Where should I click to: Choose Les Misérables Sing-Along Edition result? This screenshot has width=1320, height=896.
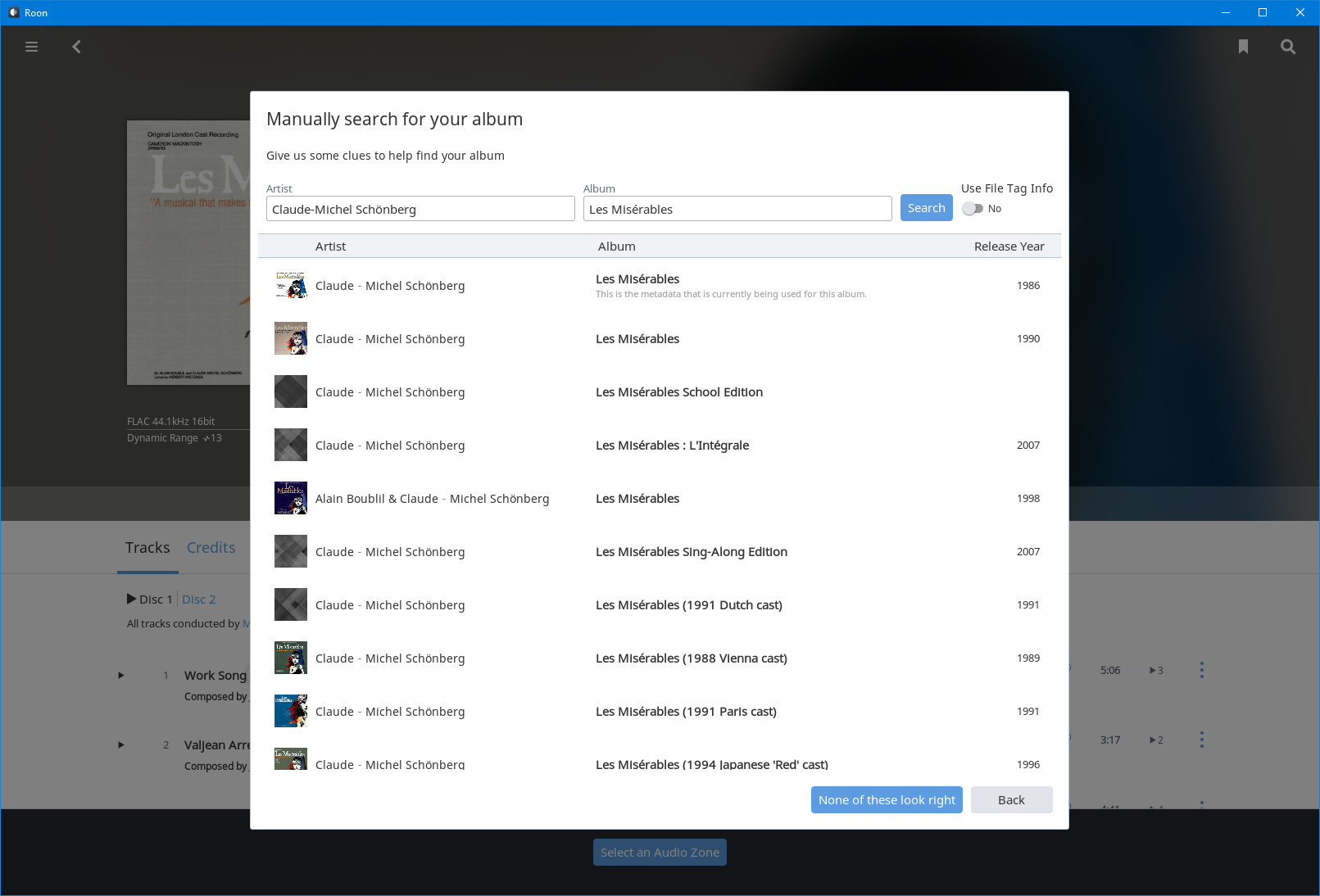(660, 551)
